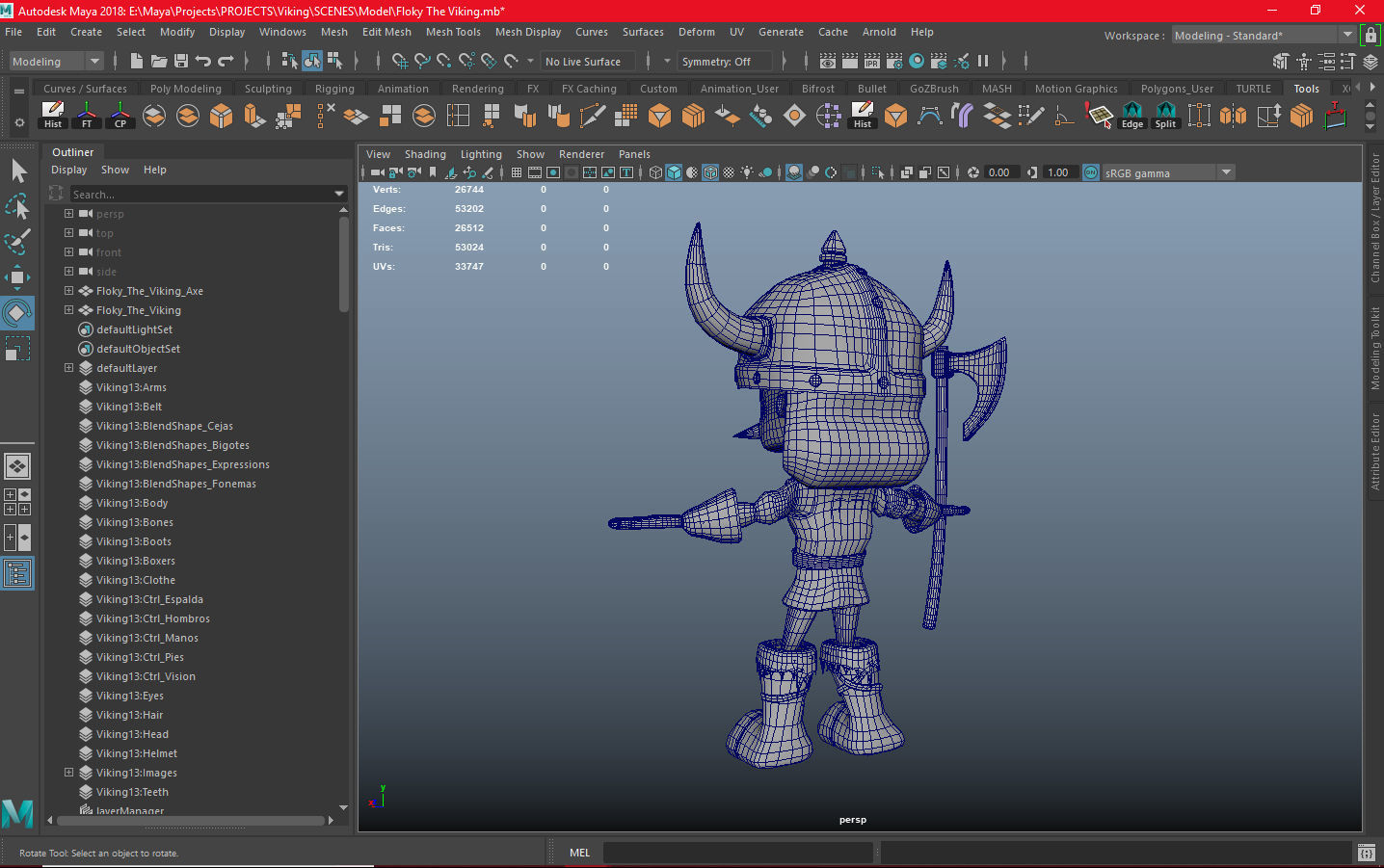This screenshot has height=868, width=1384.
Task: Open the Workspace dropdown
Action: coord(1264,36)
